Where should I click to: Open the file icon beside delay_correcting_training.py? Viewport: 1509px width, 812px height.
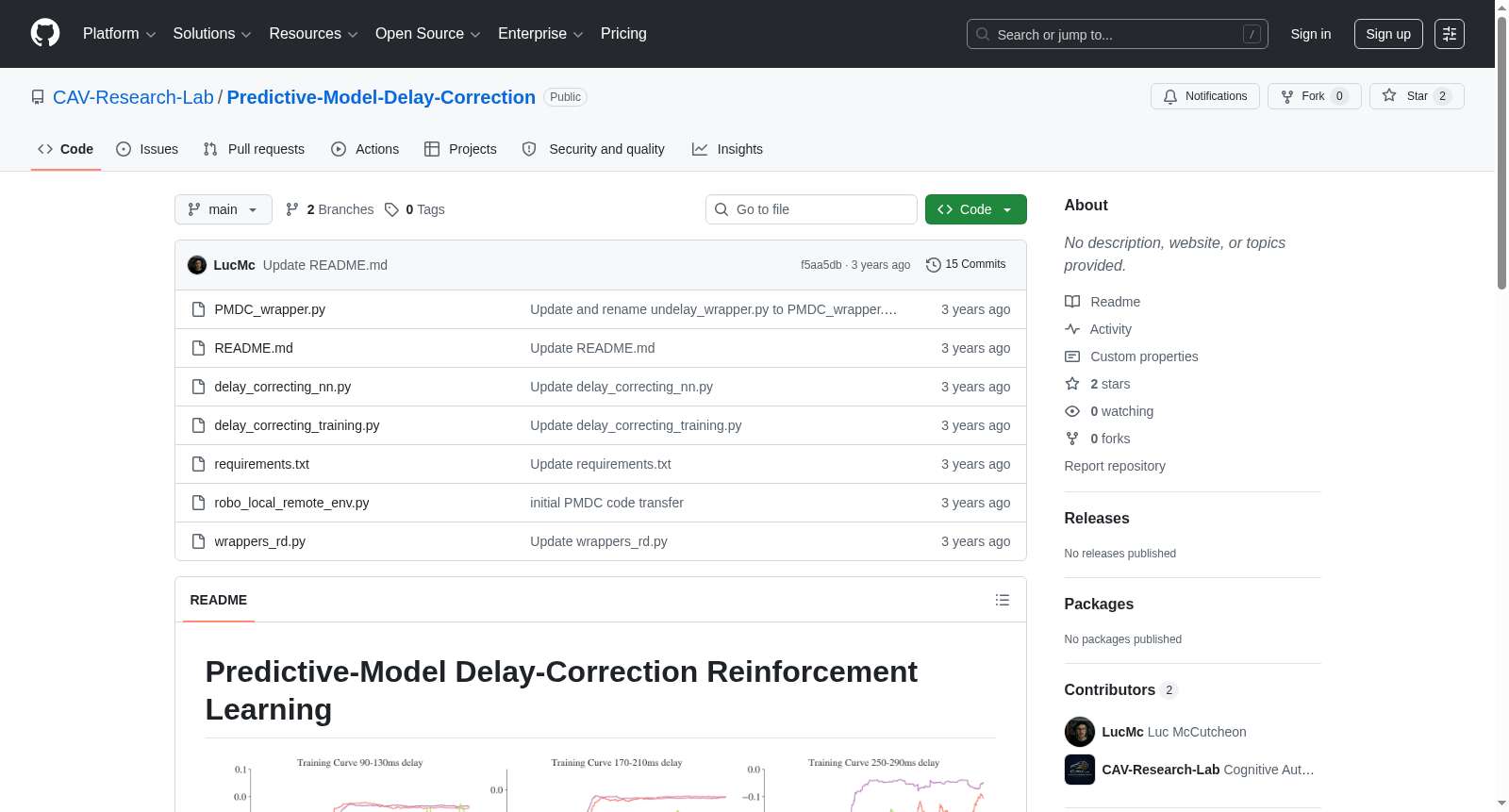point(198,425)
